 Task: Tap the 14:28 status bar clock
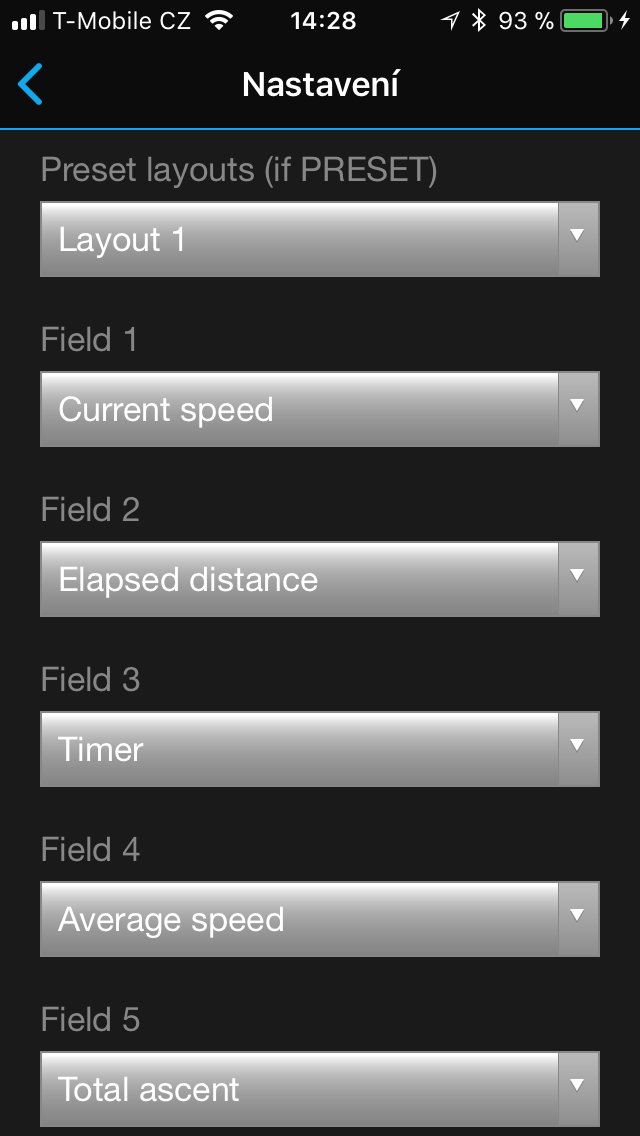click(323, 21)
